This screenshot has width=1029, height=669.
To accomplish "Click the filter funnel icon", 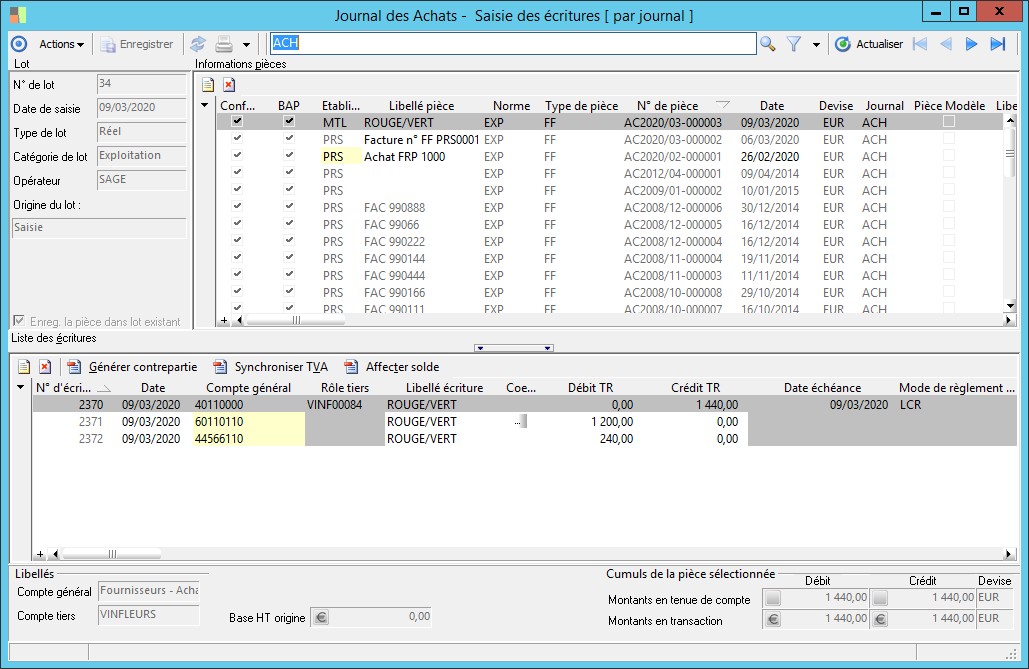I will [x=794, y=44].
